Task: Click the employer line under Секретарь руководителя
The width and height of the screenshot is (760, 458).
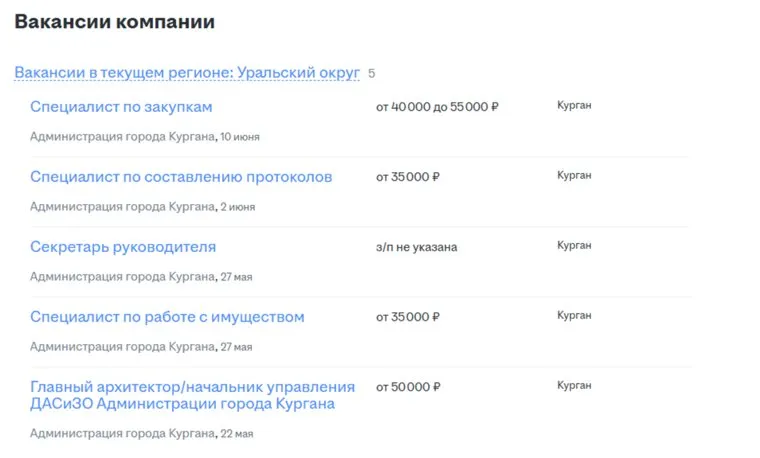Action: click(141, 277)
